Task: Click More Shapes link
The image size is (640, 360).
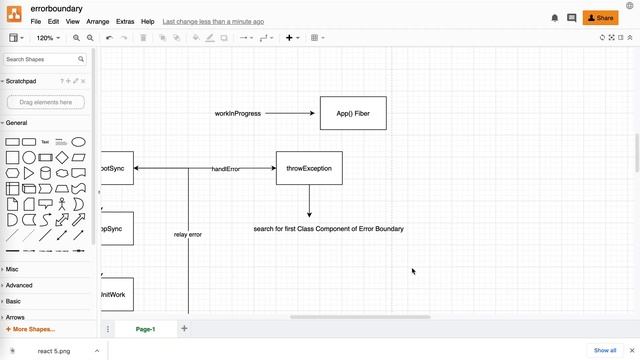Action: pyautogui.click(x=30, y=329)
